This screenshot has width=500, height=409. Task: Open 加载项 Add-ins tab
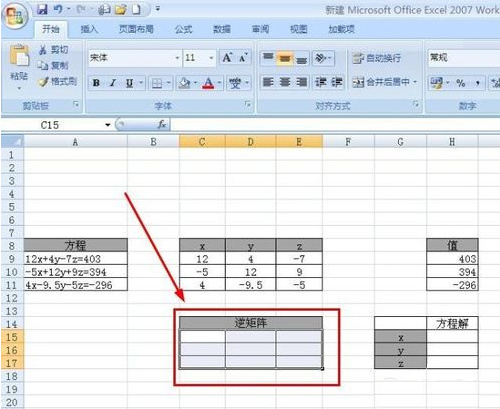point(341,29)
